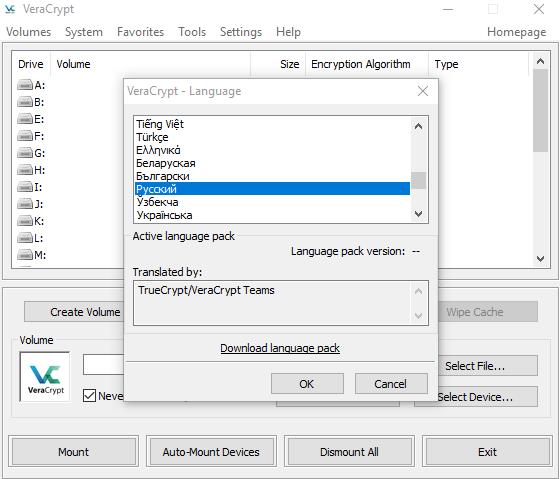Select drive J: icon in drive list
This screenshot has width=560, height=479.
25,204
